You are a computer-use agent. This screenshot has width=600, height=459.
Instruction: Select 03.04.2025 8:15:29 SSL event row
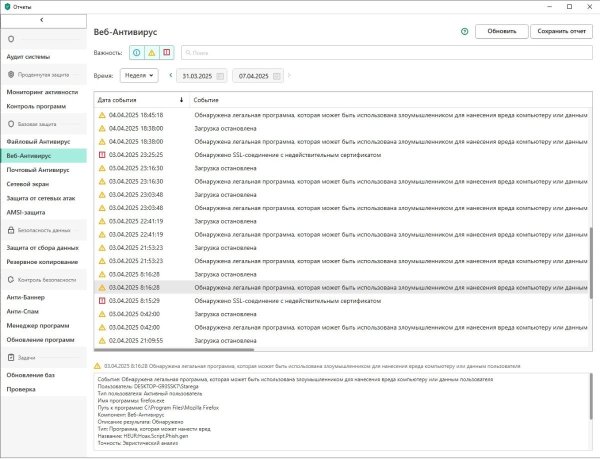click(x=341, y=301)
